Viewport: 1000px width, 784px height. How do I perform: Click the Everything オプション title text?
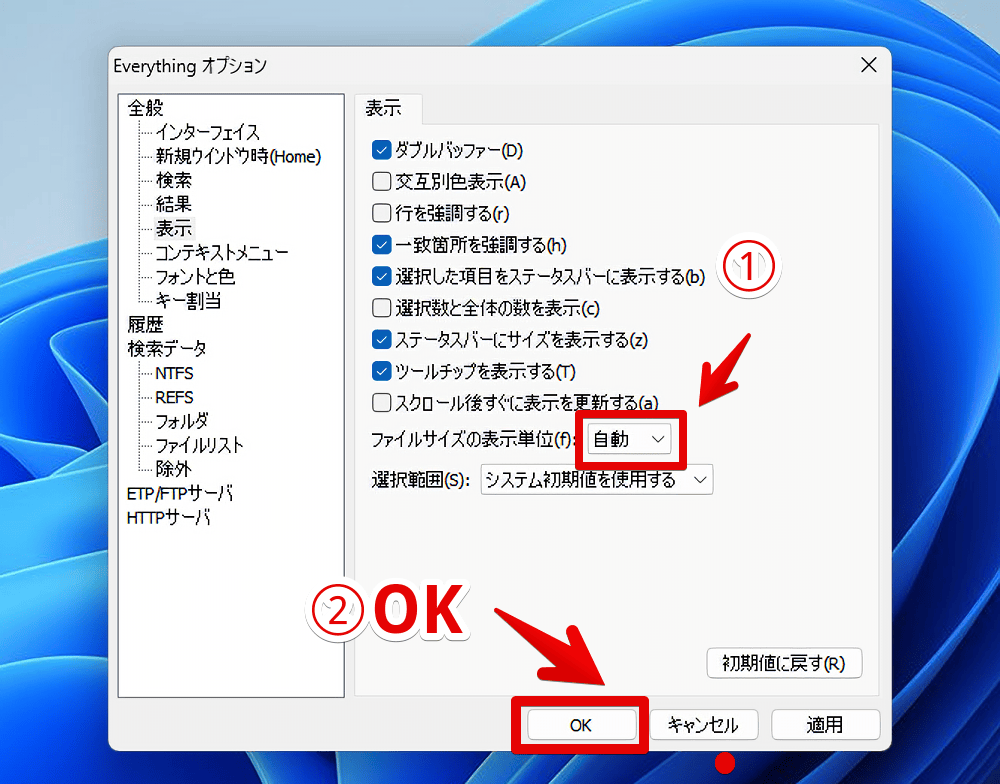pos(190,66)
